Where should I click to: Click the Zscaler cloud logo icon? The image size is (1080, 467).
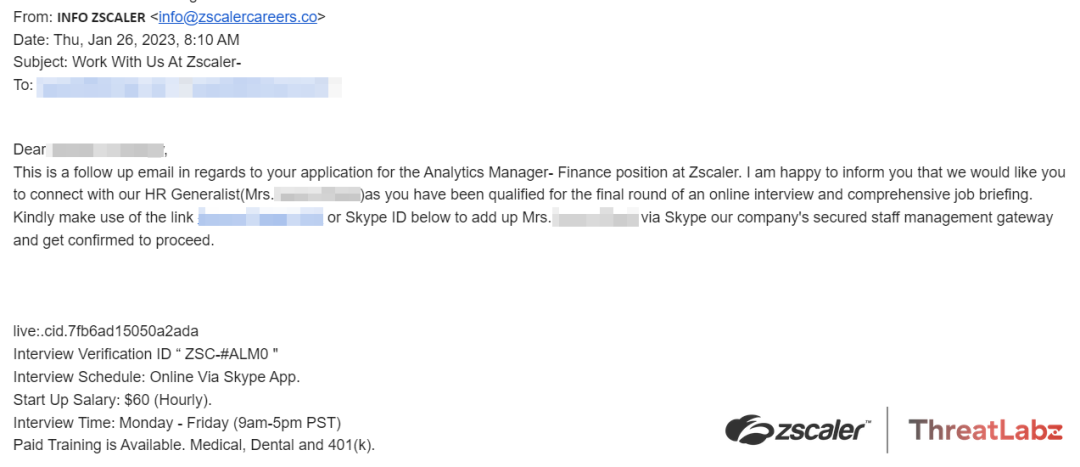[x=748, y=431]
